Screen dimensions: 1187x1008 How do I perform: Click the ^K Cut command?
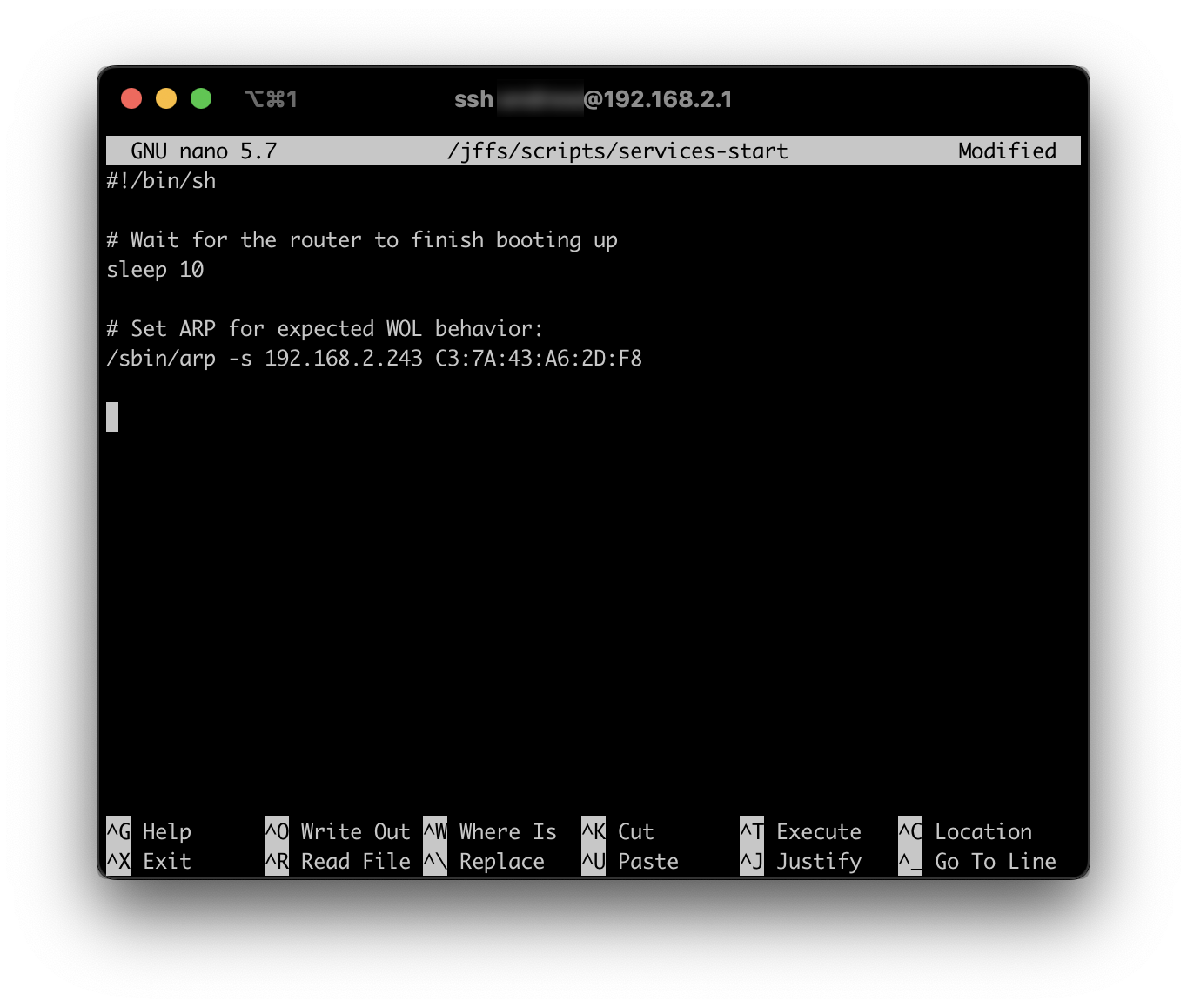click(x=620, y=831)
